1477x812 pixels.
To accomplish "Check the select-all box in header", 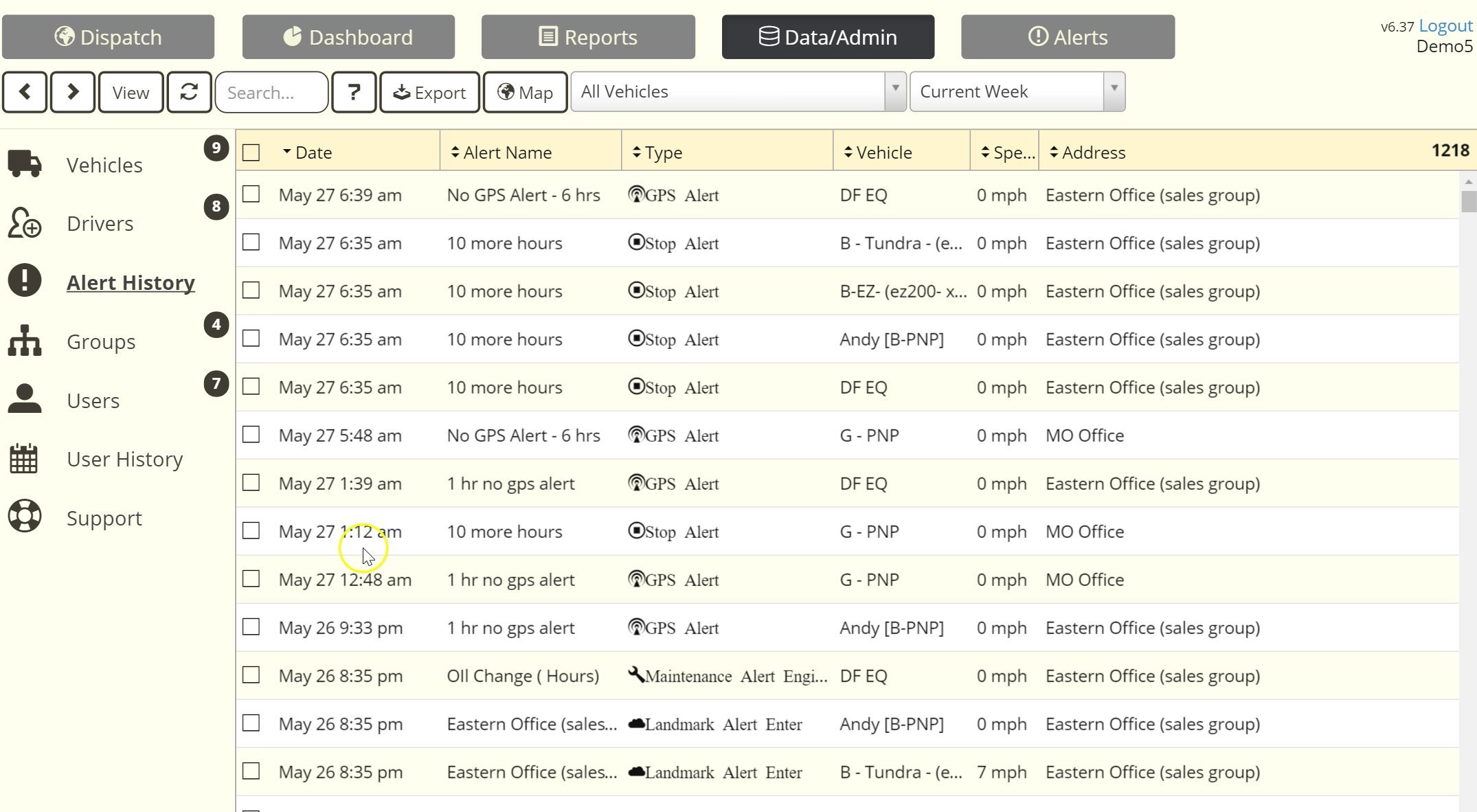I will (x=251, y=153).
